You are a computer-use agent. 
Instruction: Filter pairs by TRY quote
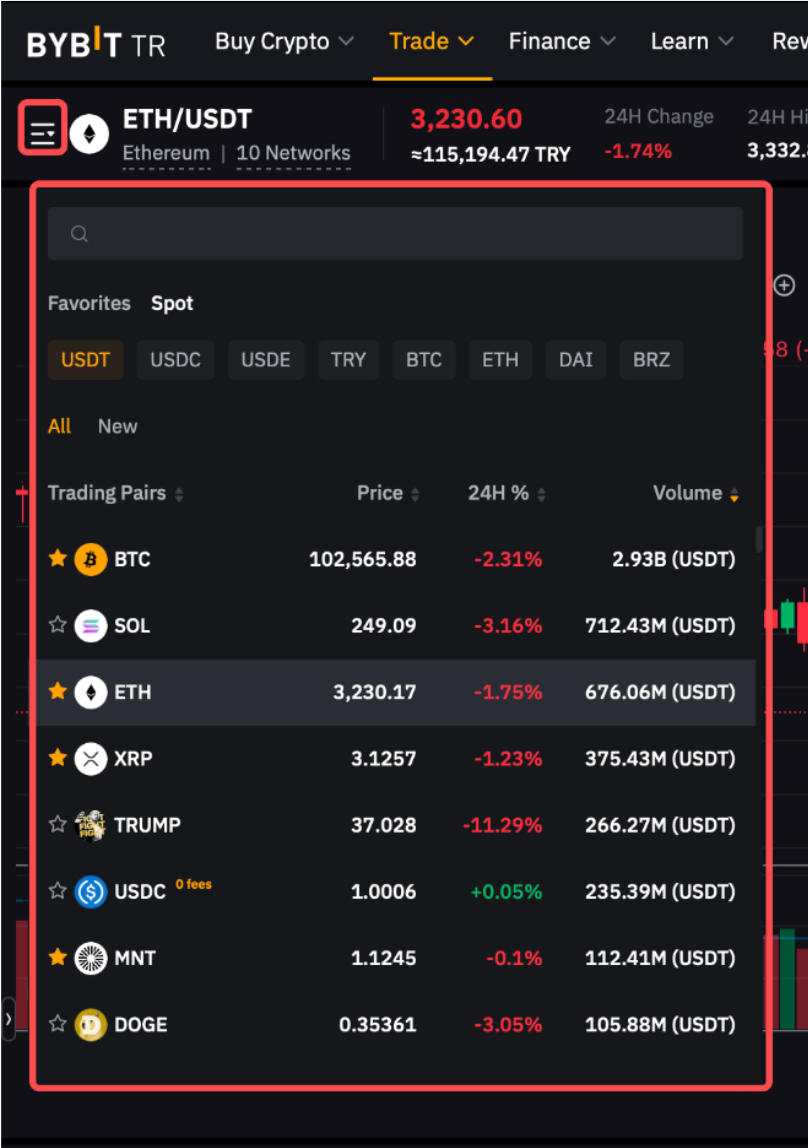(x=348, y=360)
